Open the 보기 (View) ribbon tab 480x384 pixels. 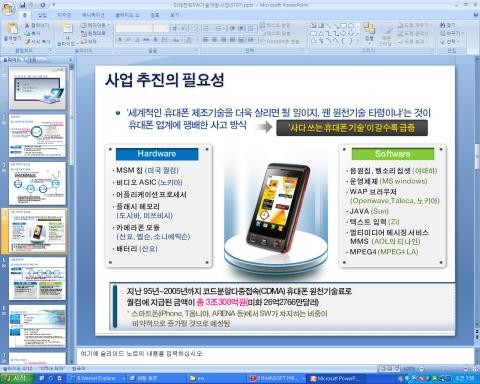point(175,15)
